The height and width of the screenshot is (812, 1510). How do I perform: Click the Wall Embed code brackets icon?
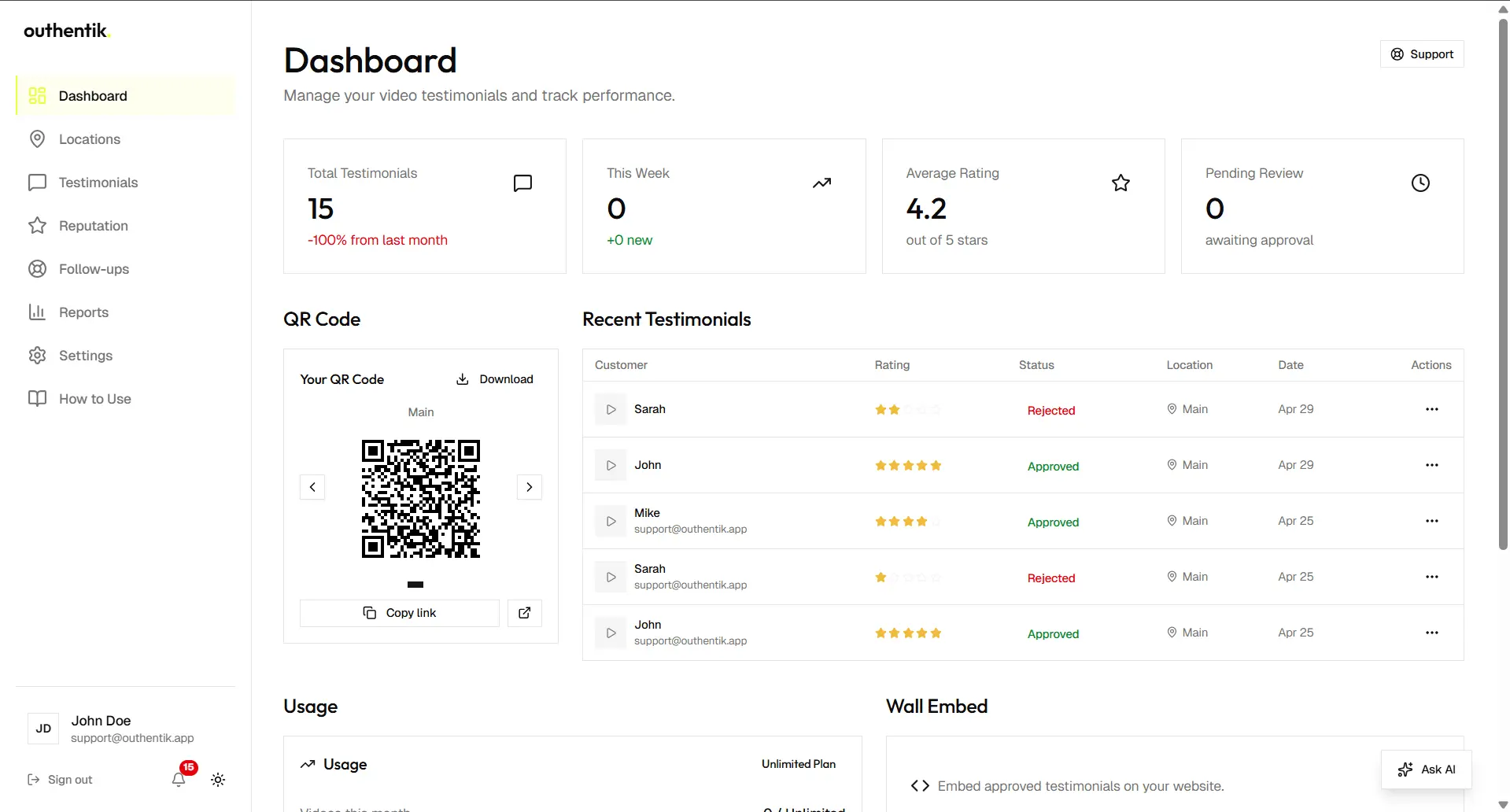click(x=920, y=786)
